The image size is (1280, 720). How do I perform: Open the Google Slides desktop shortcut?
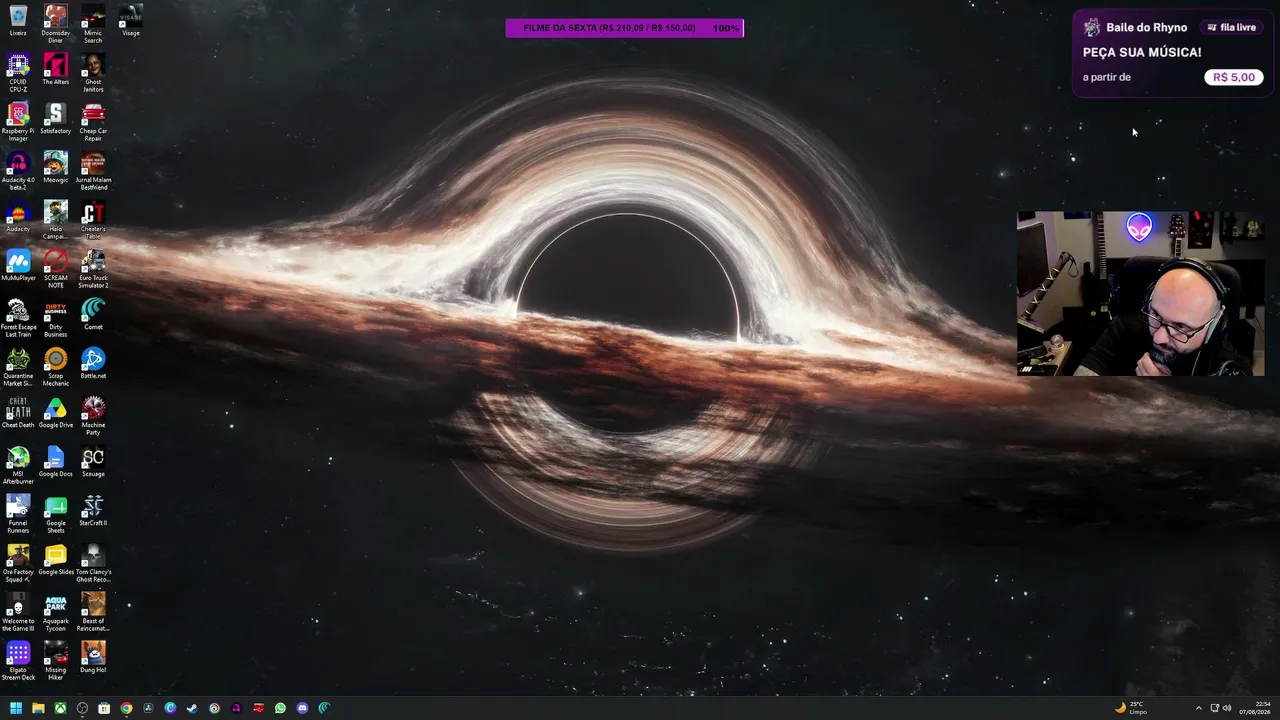click(55, 559)
